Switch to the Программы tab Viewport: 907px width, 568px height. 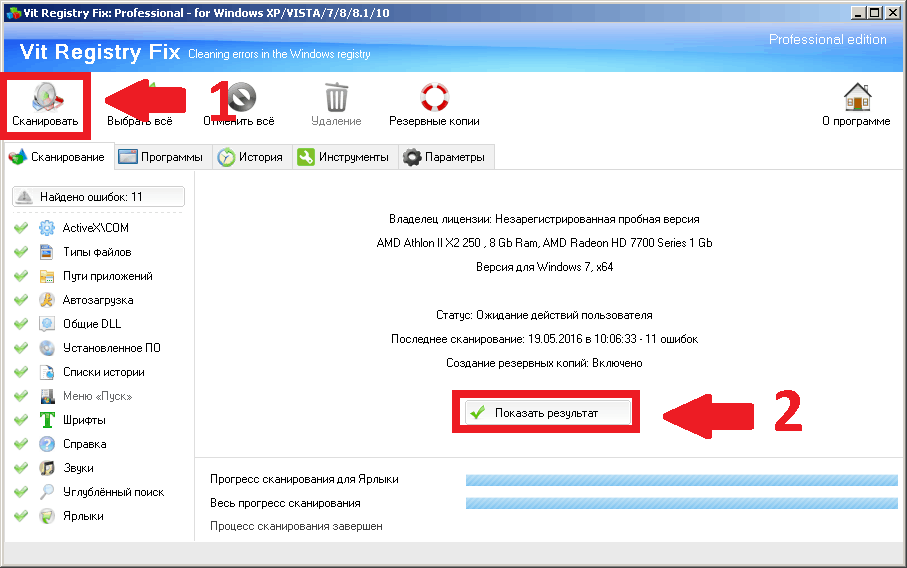pyautogui.click(x=163, y=157)
